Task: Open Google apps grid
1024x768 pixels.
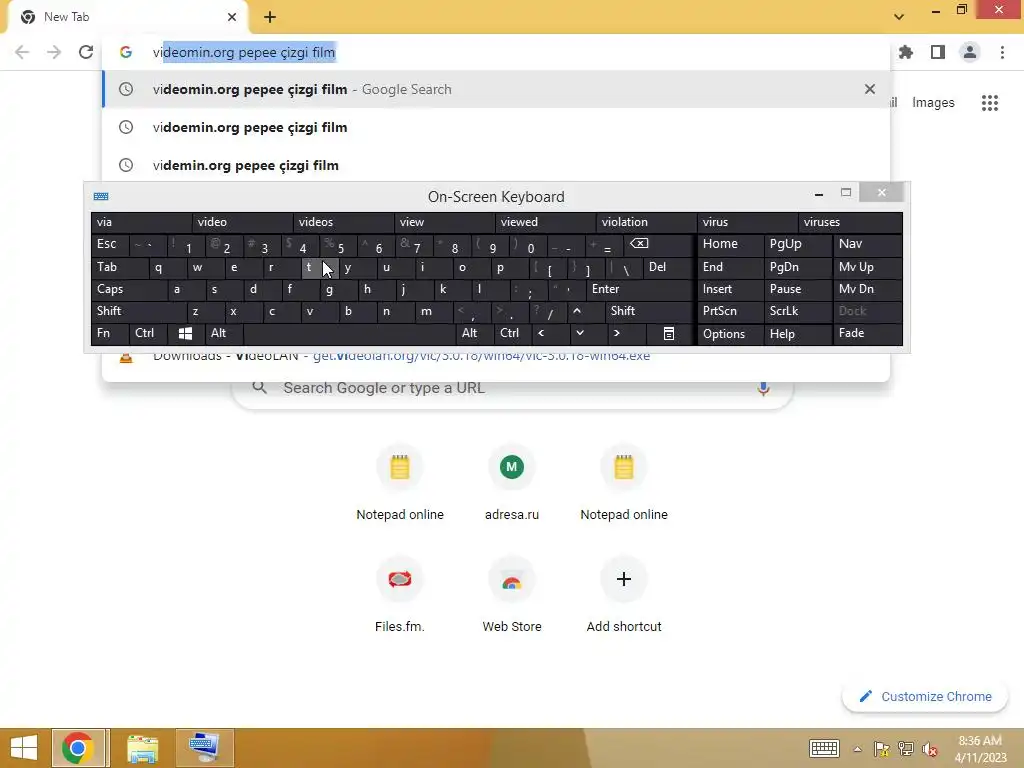Action: [x=990, y=103]
